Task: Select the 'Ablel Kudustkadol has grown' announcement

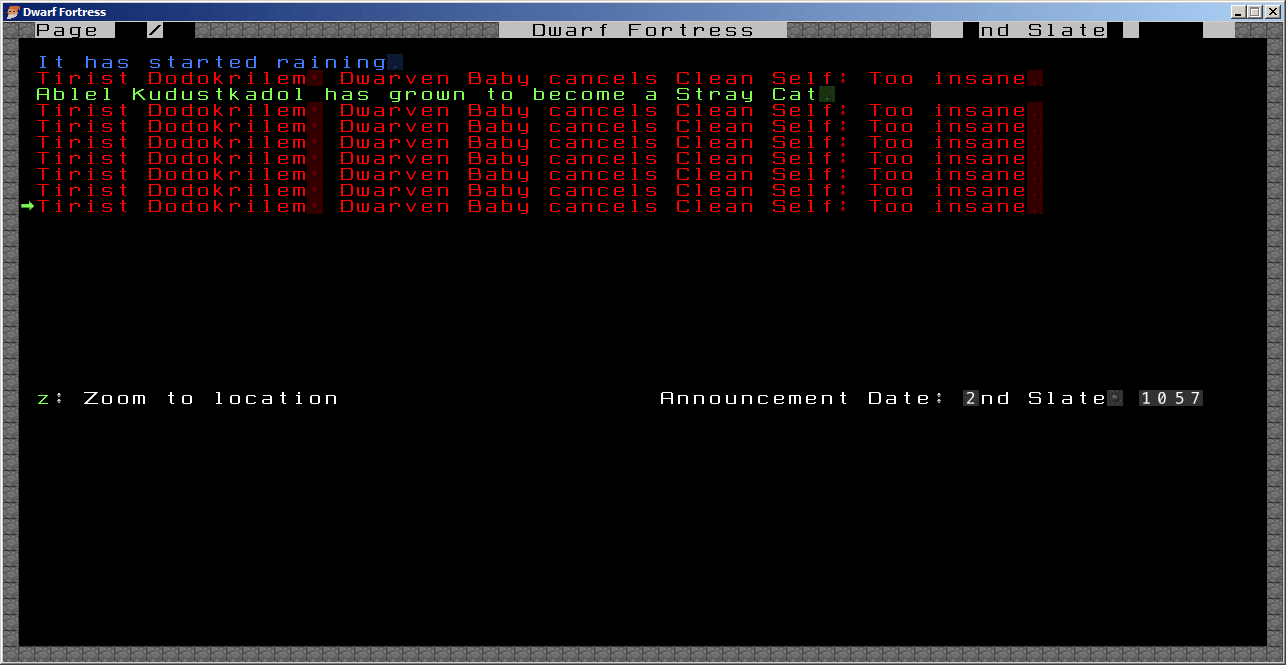Action: click(x=435, y=95)
